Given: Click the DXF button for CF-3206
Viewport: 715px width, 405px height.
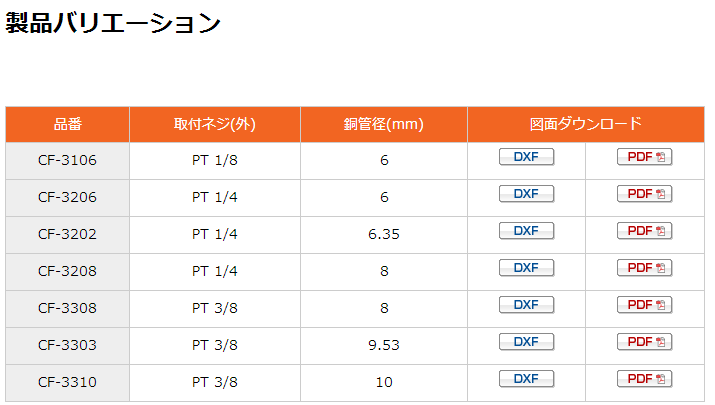Looking at the screenshot, I should pos(526,194).
